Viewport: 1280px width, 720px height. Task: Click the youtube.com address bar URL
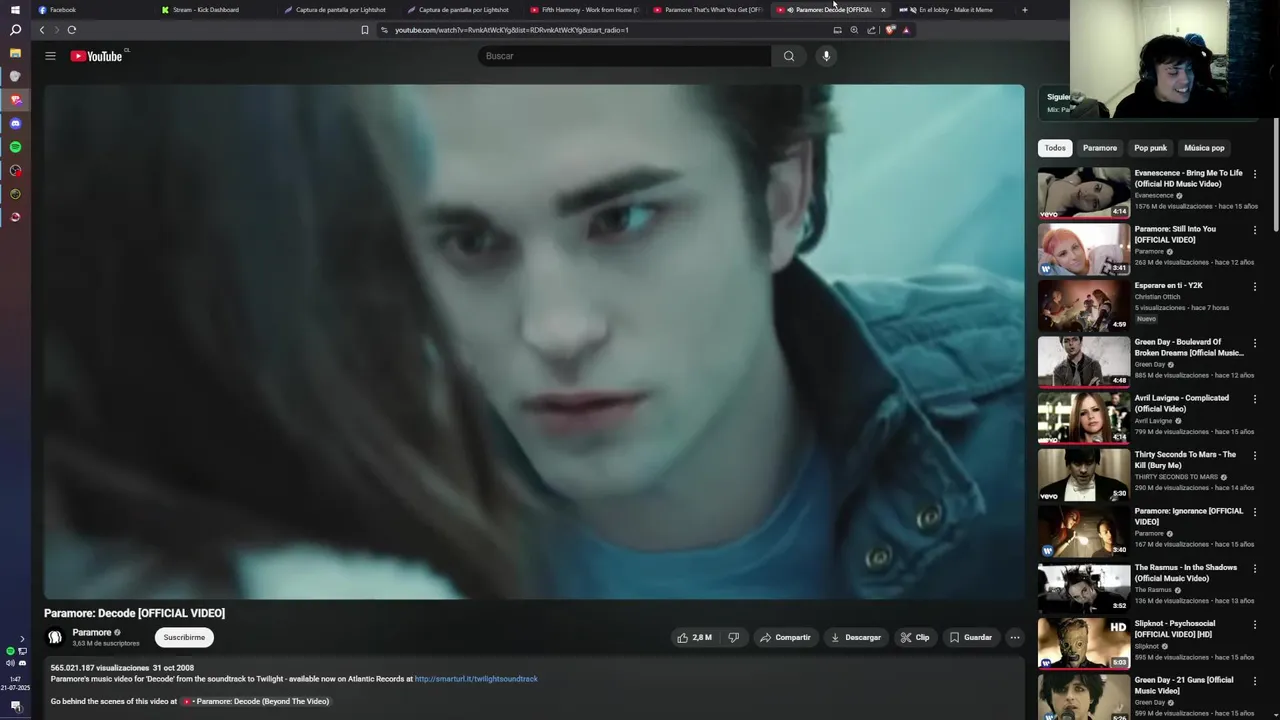point(511,30)
